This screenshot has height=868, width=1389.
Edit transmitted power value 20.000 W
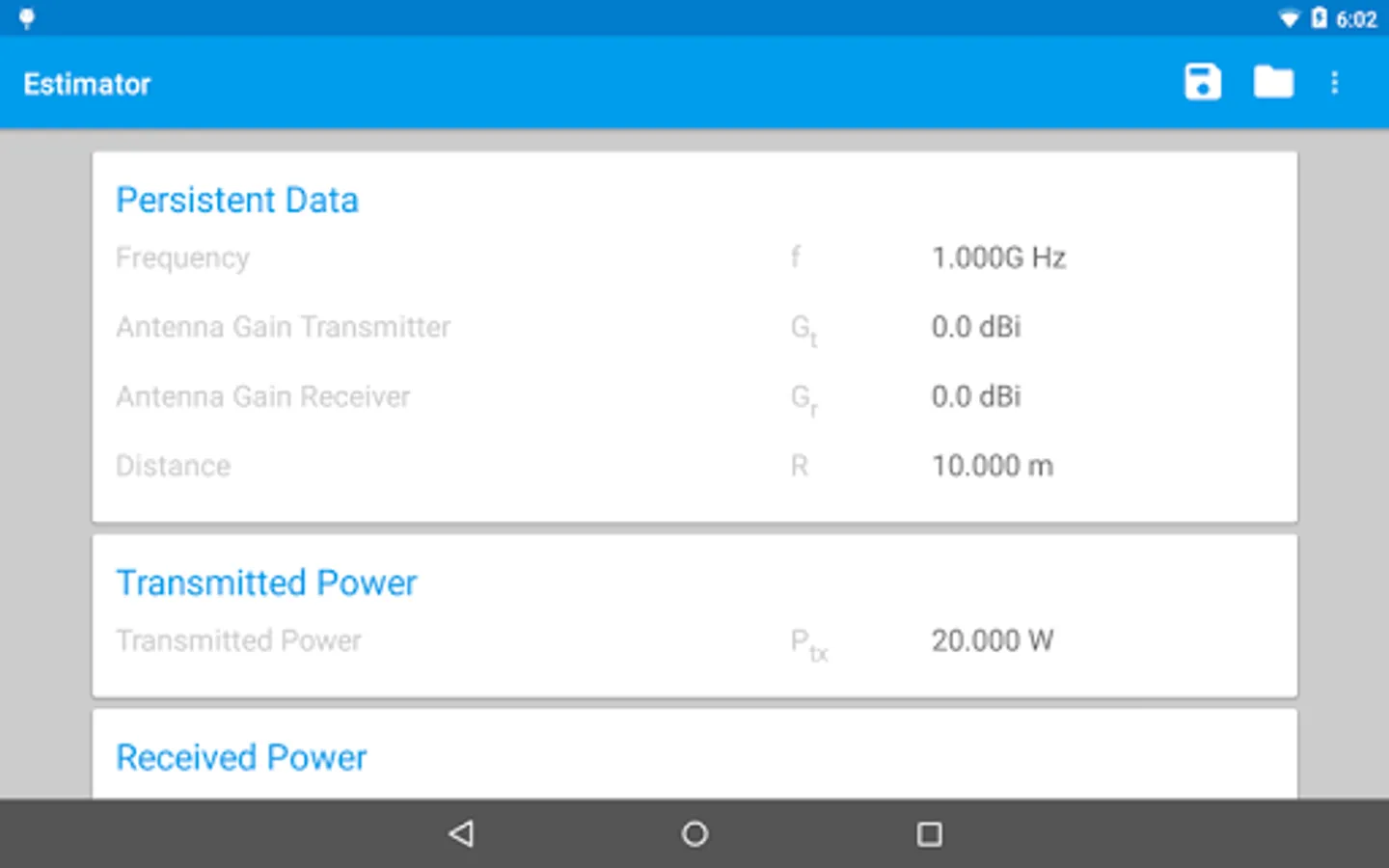992,640
